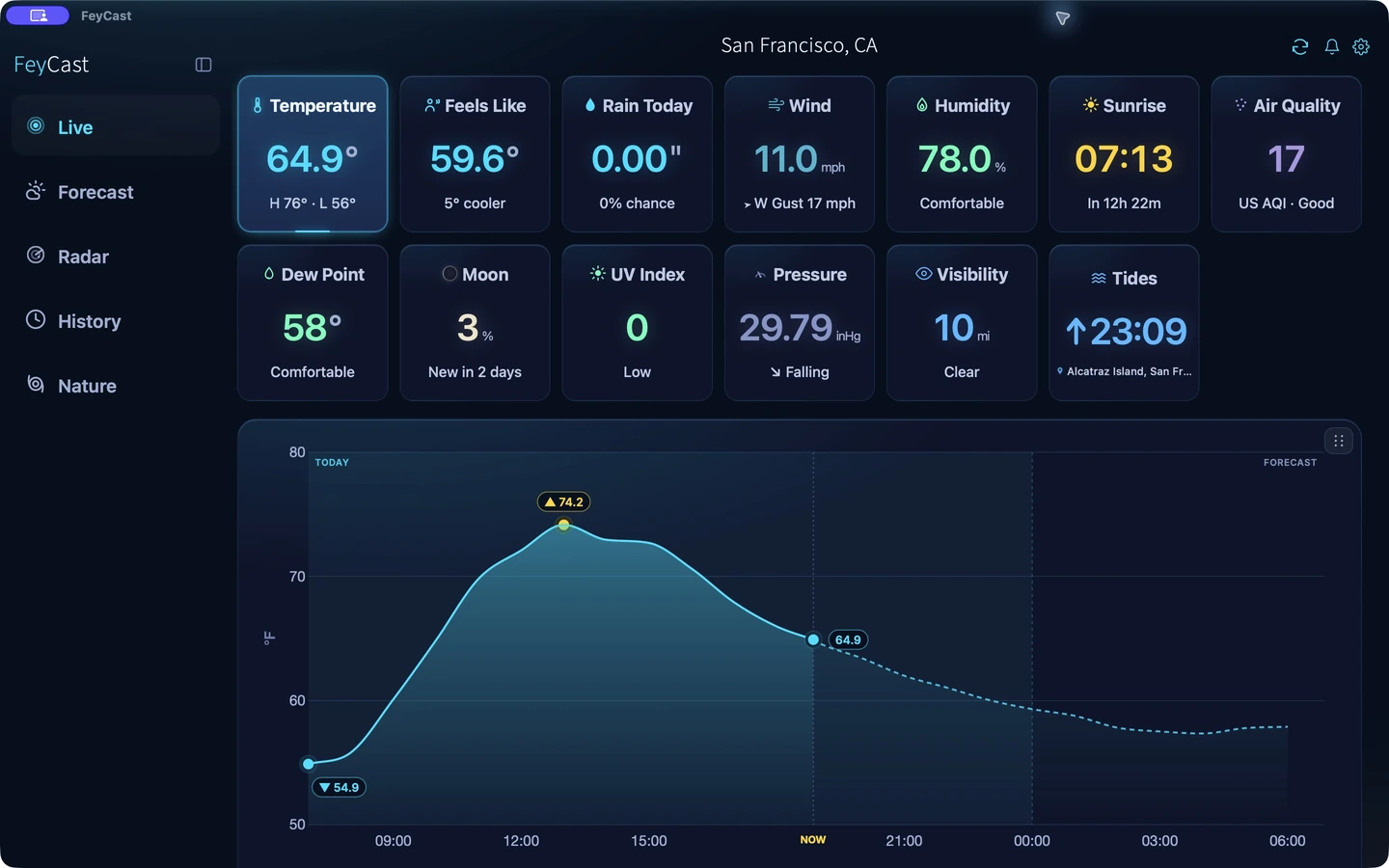Open the Nature section icon
The width and height of the screenshot is (1389, 868).
pyautogui.click(x=36, y=385)
